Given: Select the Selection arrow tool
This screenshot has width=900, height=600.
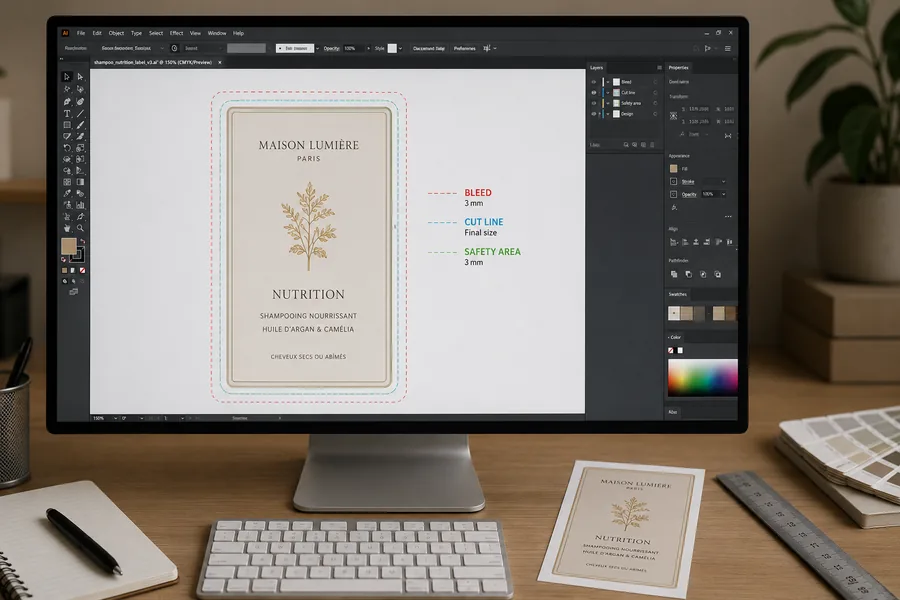Looking at the screenshot, I should point(67,76).
